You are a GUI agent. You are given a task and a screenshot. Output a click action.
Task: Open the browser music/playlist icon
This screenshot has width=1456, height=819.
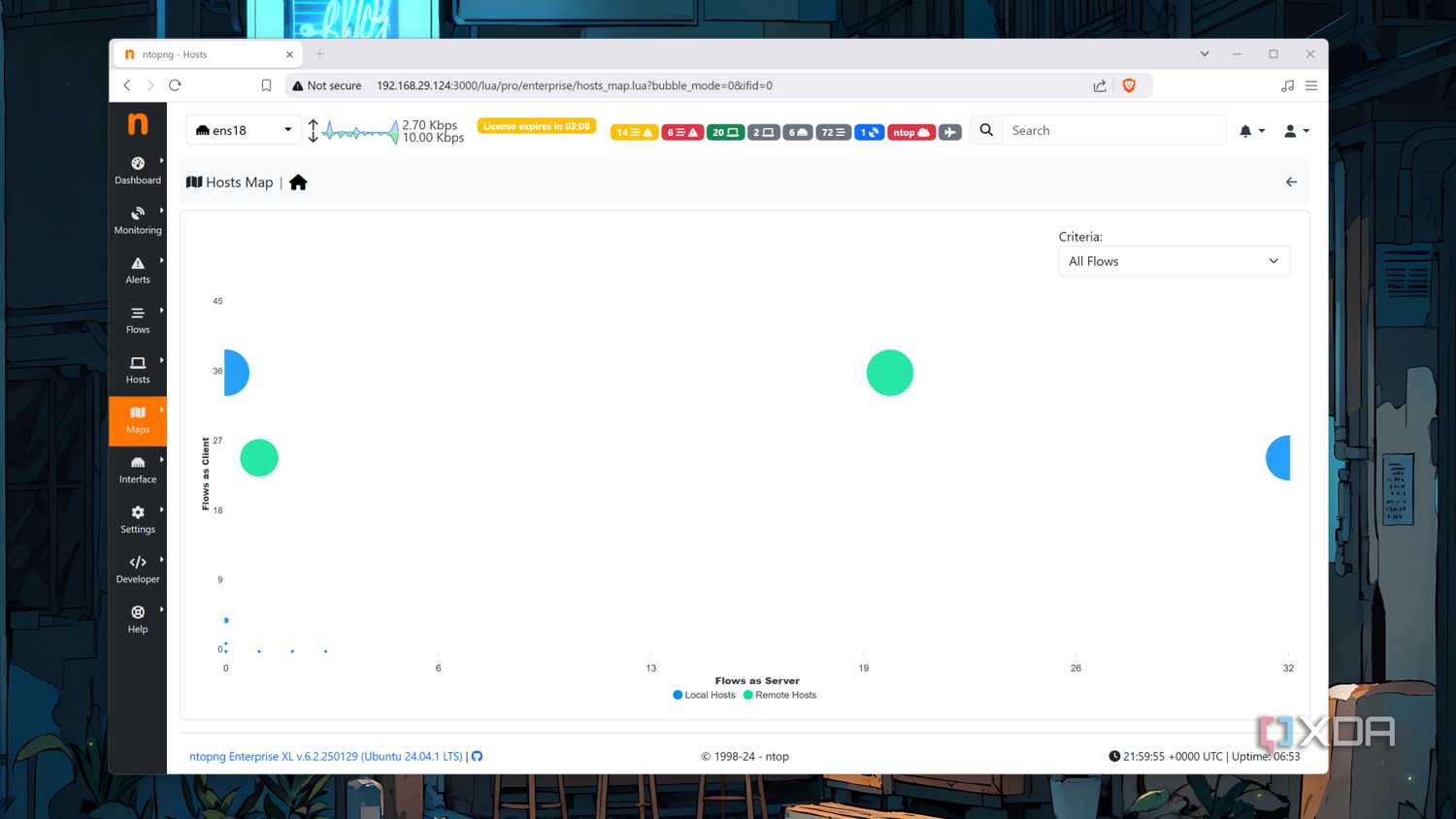pyautogui.click(x=1287, y=85)
